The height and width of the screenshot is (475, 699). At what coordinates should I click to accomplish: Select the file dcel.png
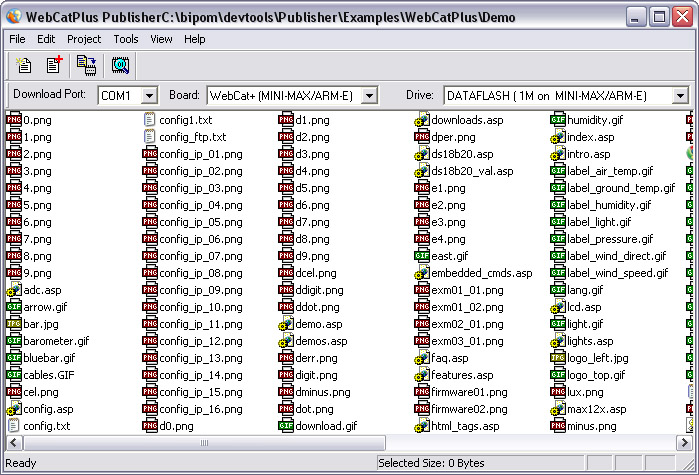click(316, 273)
